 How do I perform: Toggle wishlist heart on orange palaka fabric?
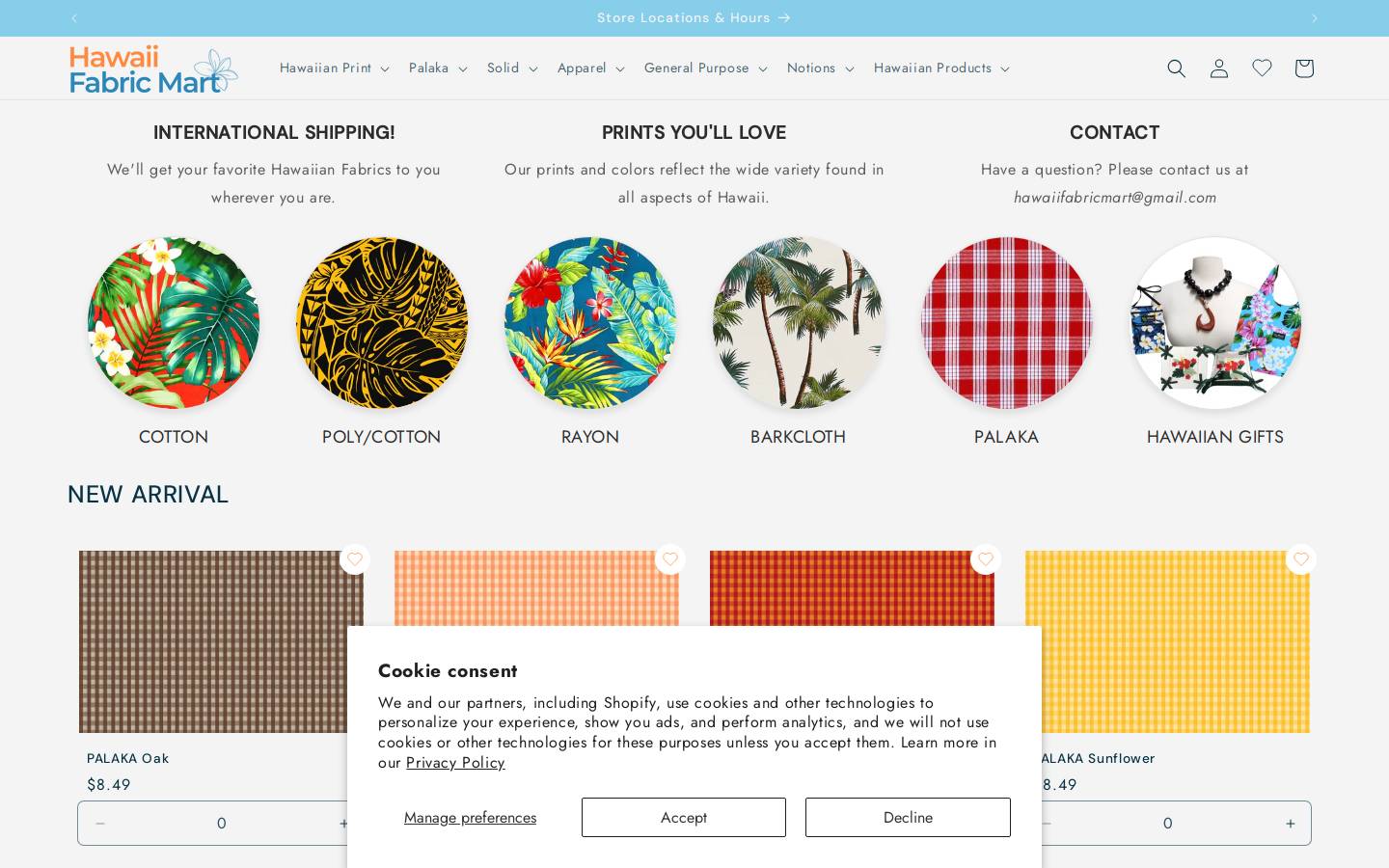[670, 559]
